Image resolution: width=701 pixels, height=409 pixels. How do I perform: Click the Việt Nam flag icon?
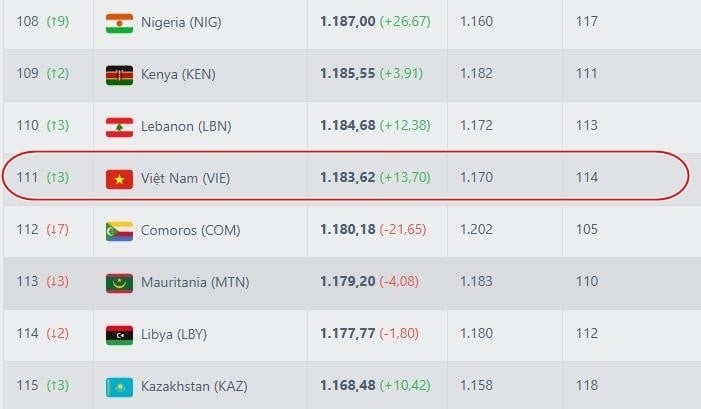(119, 178)
